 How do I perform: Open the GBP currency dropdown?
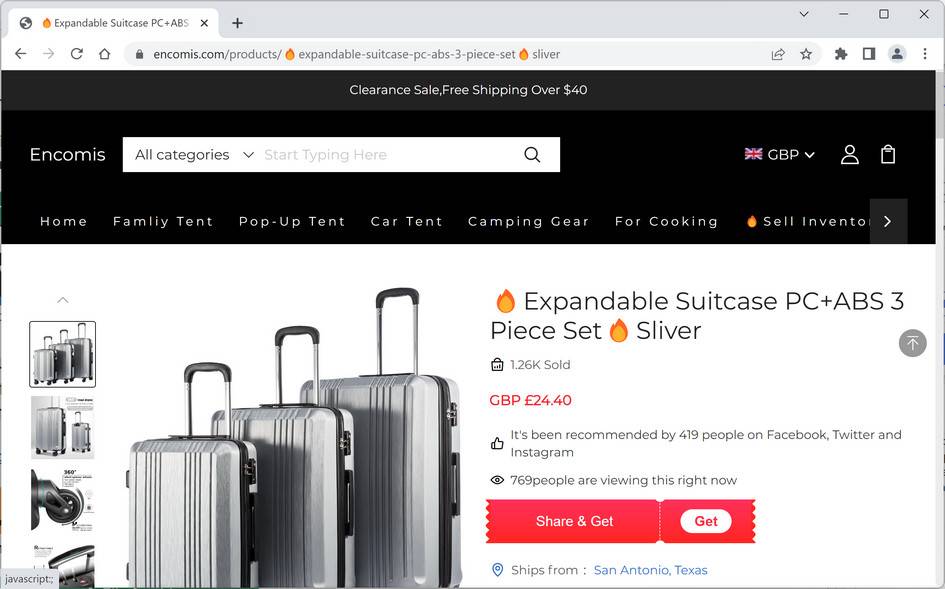click(780, 154)
